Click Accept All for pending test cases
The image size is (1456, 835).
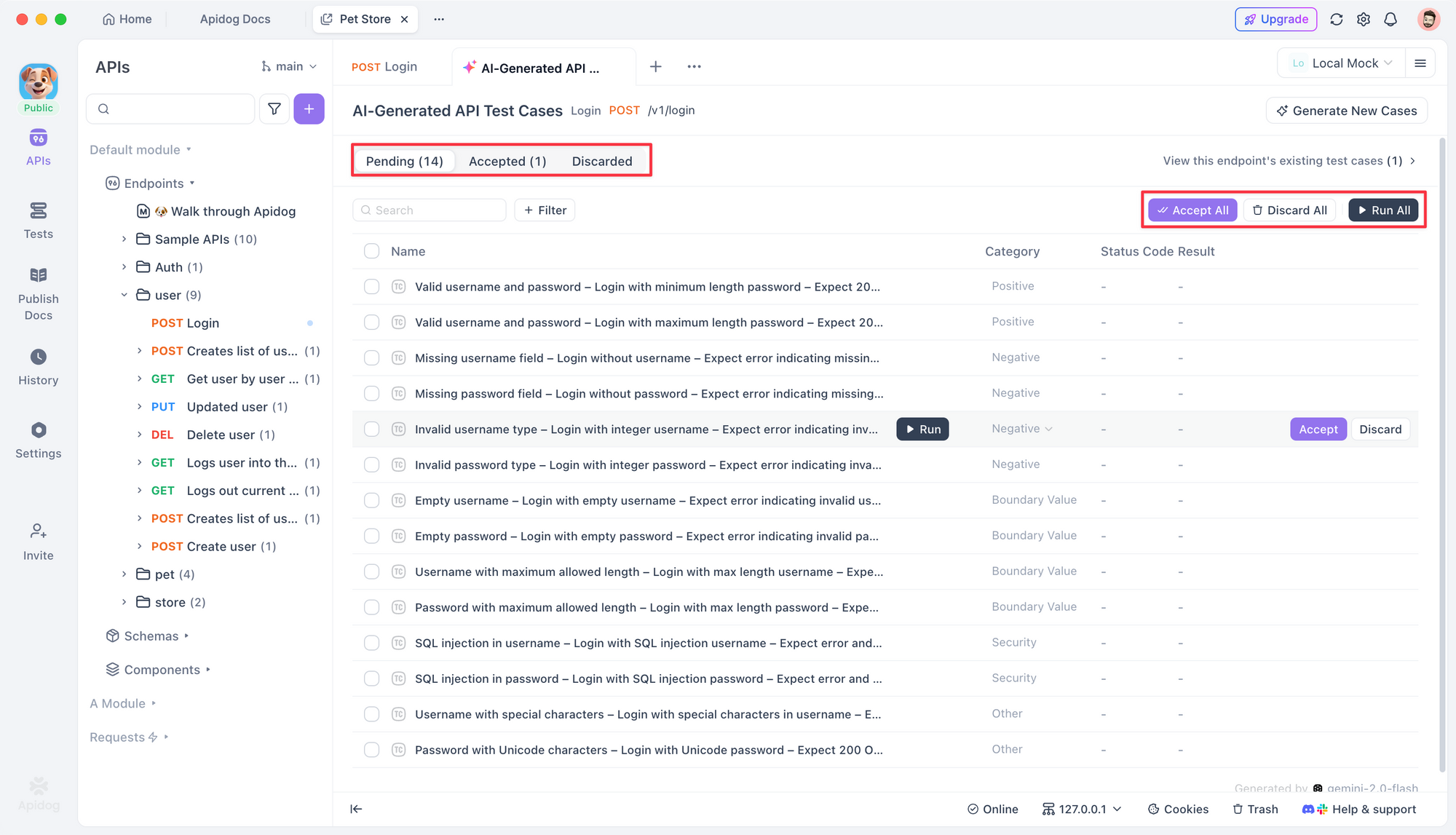click(1192, 210)
